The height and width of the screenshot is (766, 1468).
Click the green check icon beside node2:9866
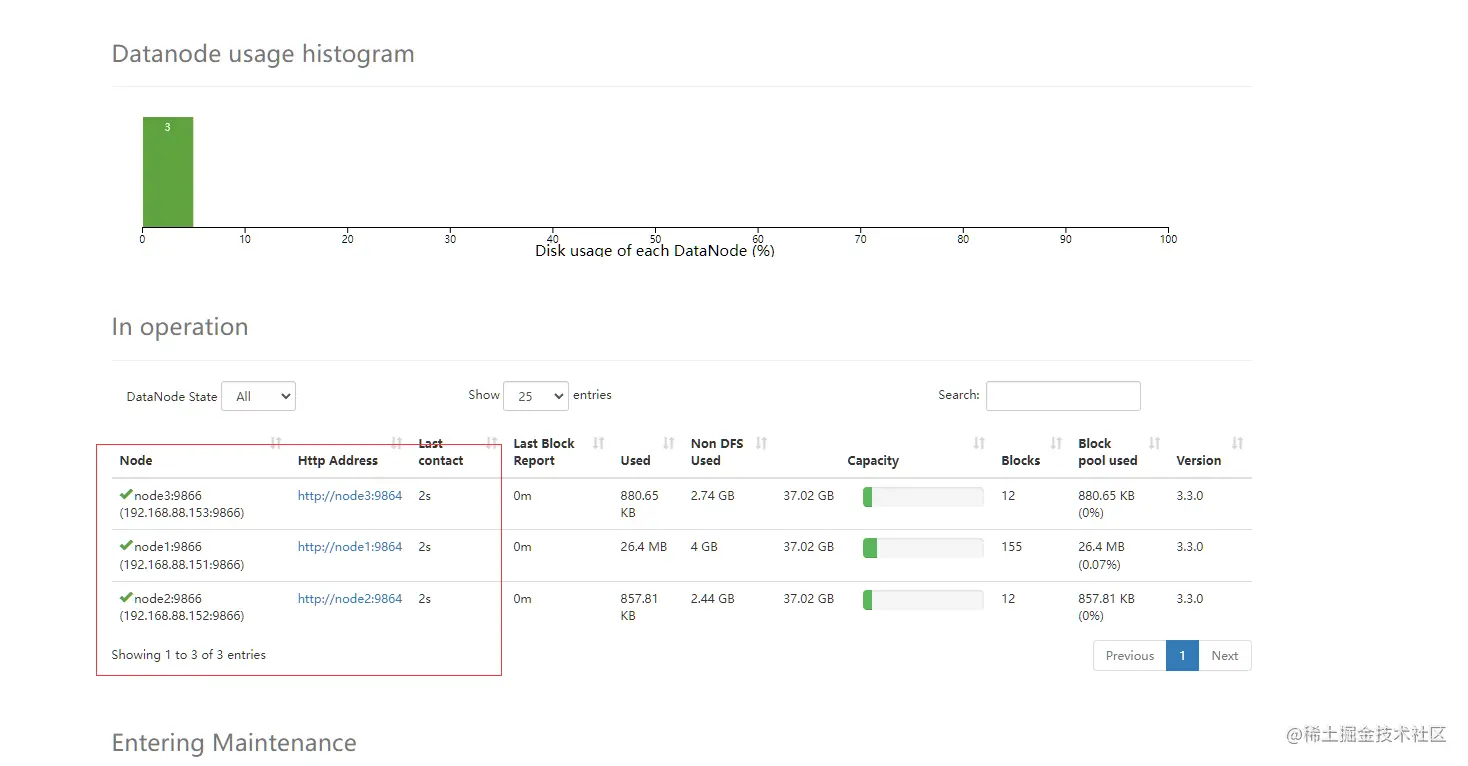click(x=126, y=598)
